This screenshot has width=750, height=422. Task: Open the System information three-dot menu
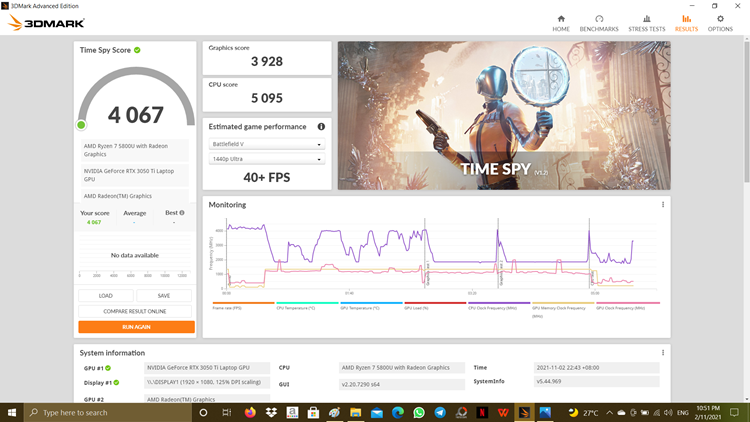(x=663, y=353)
